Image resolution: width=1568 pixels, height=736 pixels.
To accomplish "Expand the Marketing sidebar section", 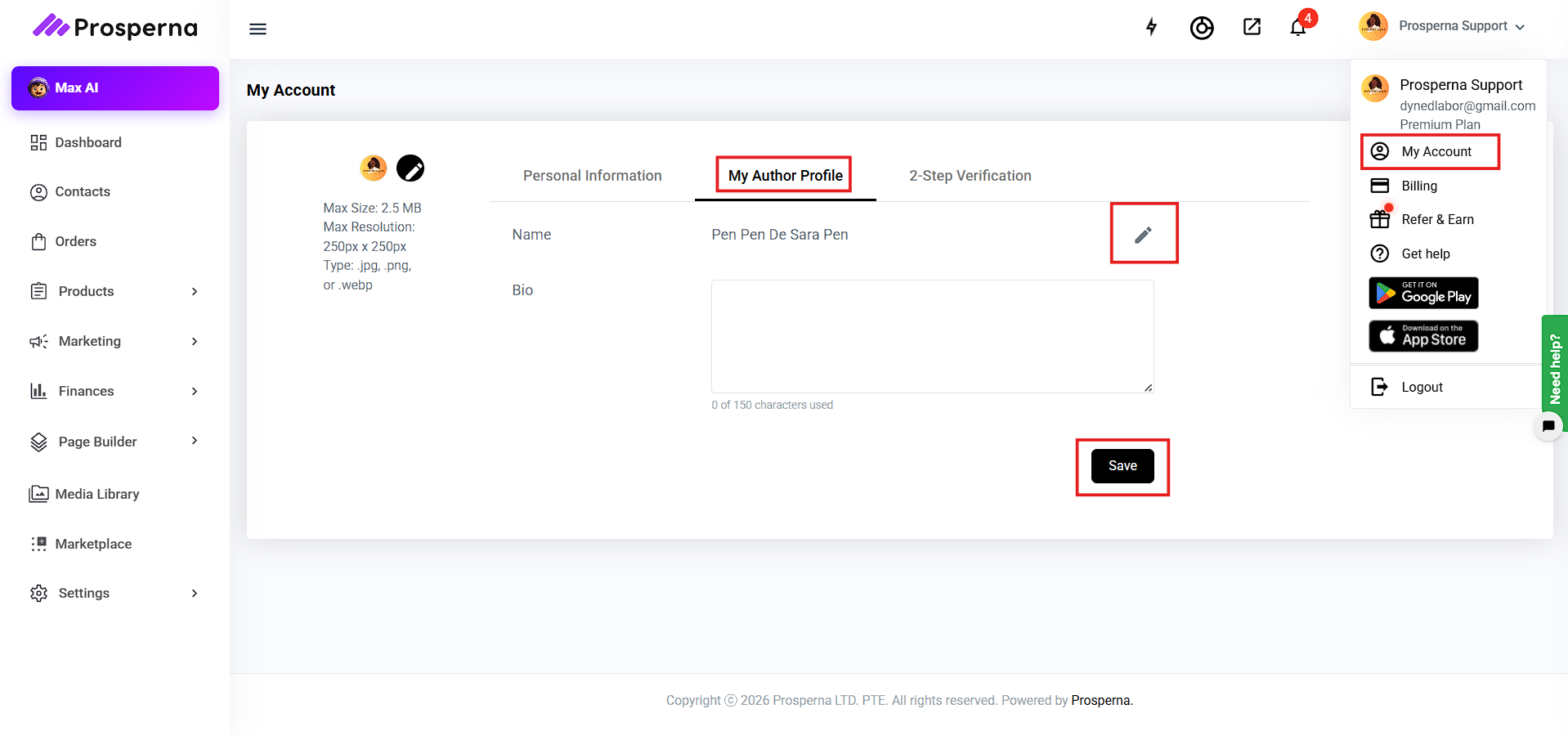I will (x=114, y=341).
